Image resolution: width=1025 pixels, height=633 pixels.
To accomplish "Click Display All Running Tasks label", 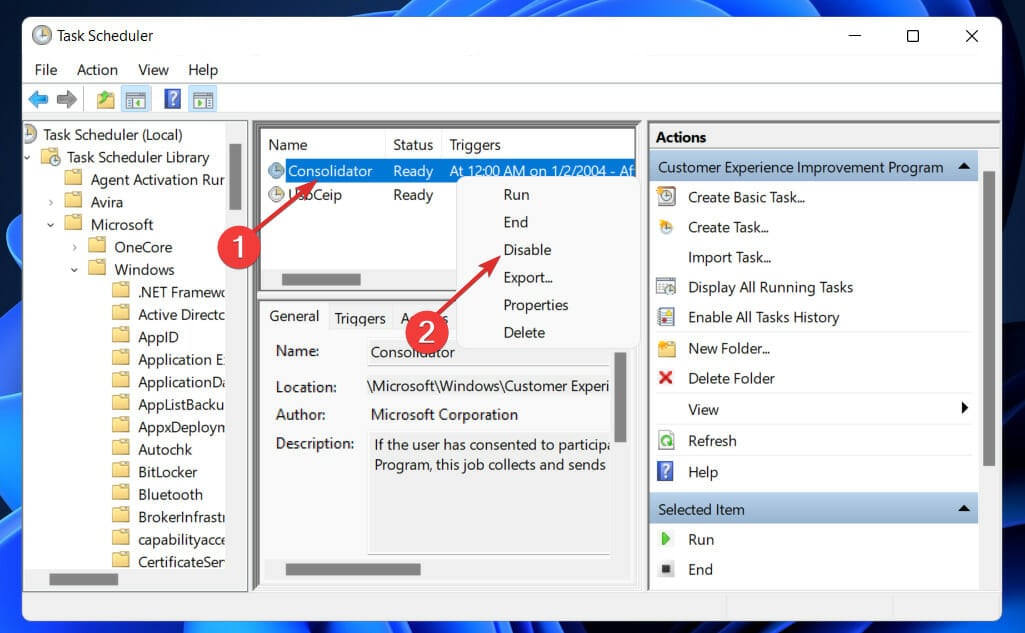I will click(771, 287).
